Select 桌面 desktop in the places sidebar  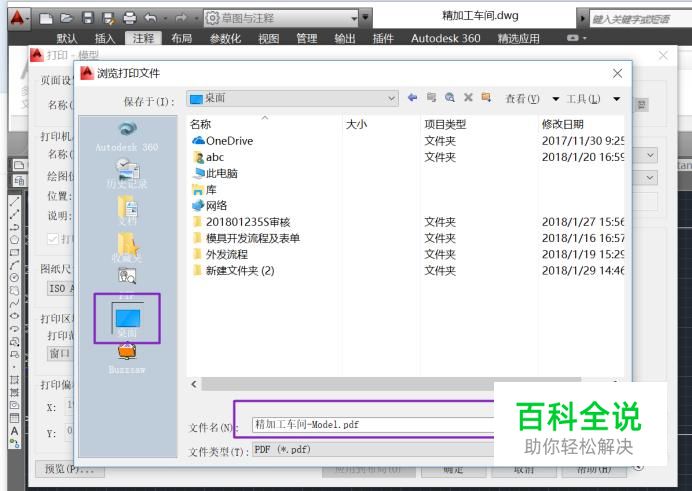pyautogui.click(x=127, y=319)
